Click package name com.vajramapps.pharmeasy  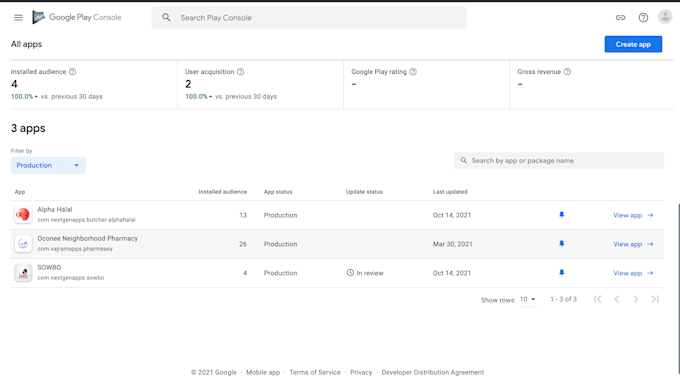coord(75,249)
